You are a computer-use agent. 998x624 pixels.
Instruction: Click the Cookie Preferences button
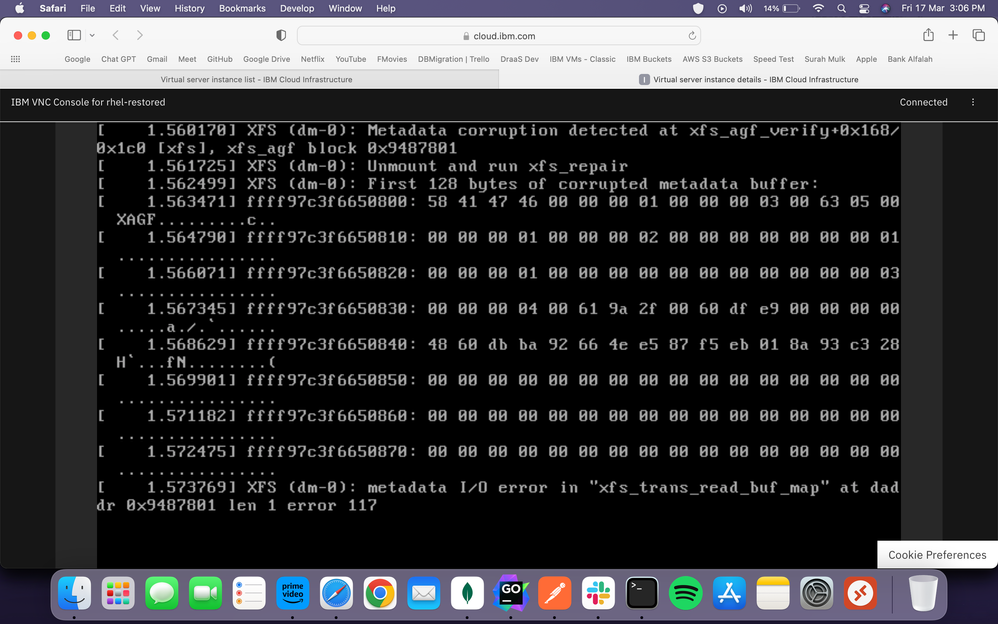point(937,555)
